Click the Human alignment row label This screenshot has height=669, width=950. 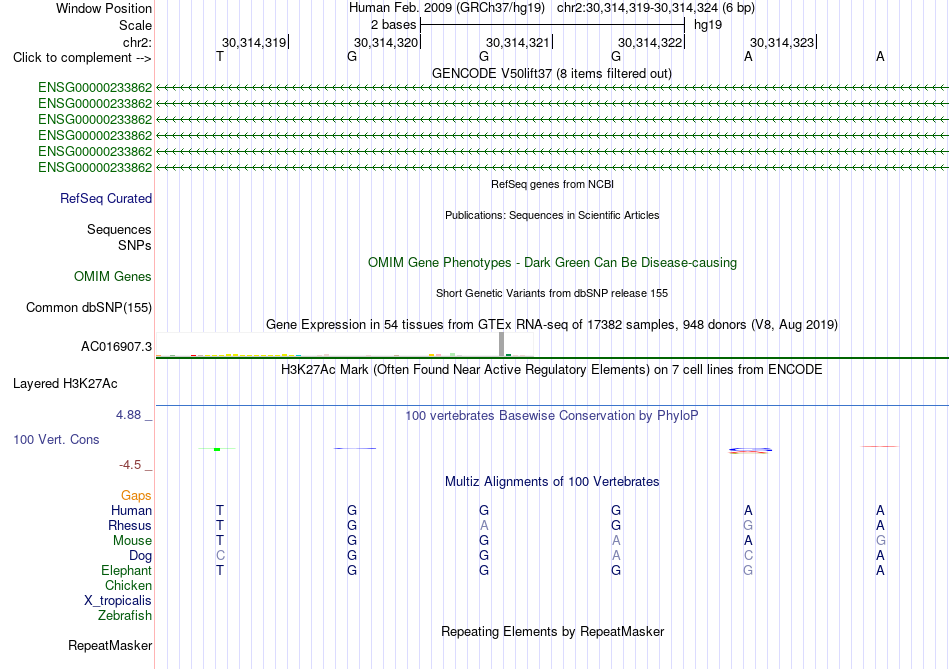click(x=131, y=510)
